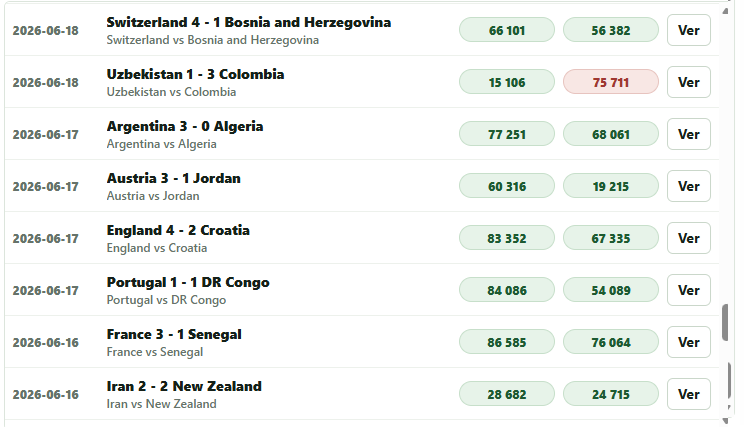Open the Portugal 1 - 1 DR Congo title

(188, 282)
